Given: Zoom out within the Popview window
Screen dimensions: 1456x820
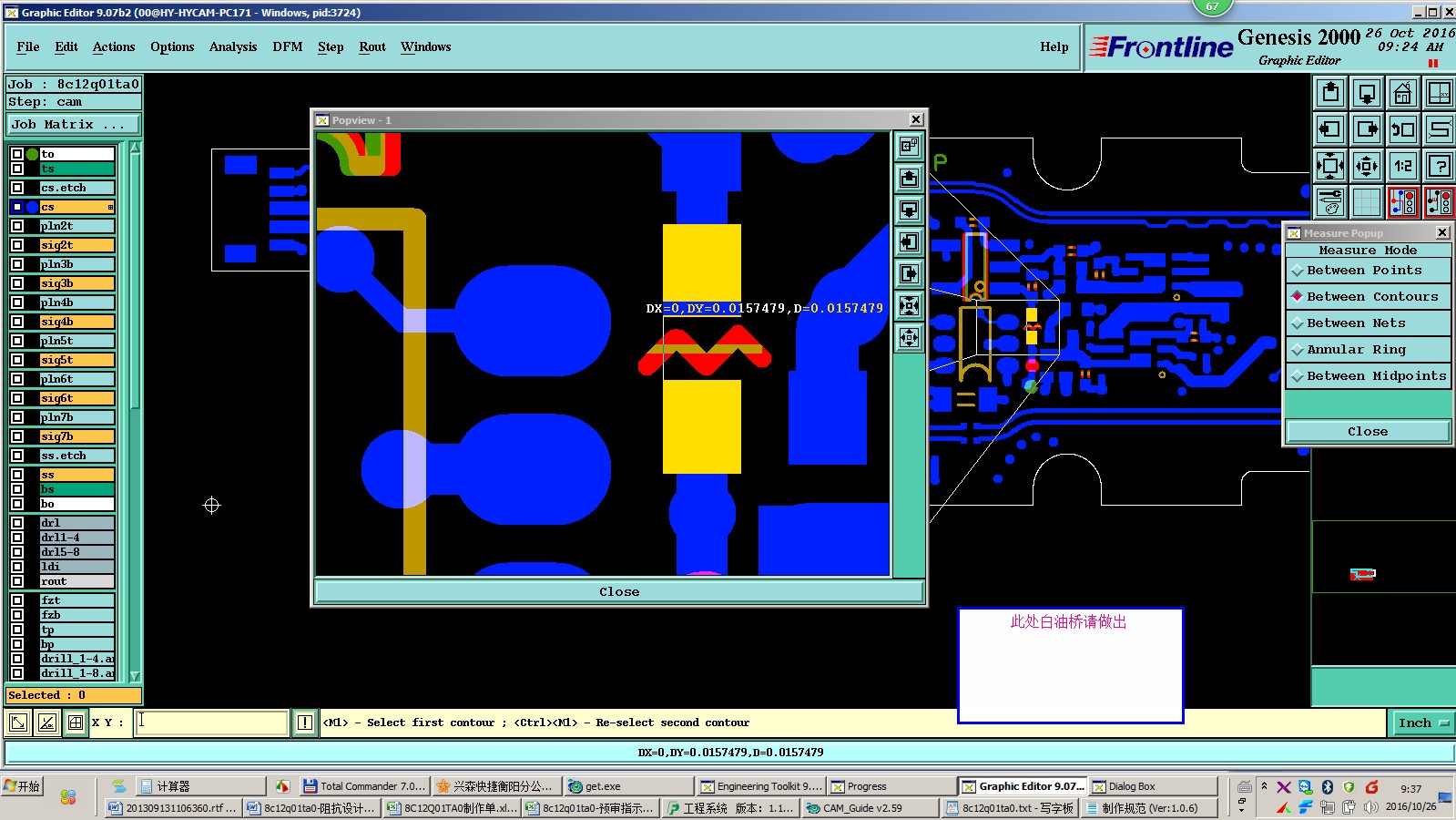Looking at the screenshot, I should click(x=909, y=337).
